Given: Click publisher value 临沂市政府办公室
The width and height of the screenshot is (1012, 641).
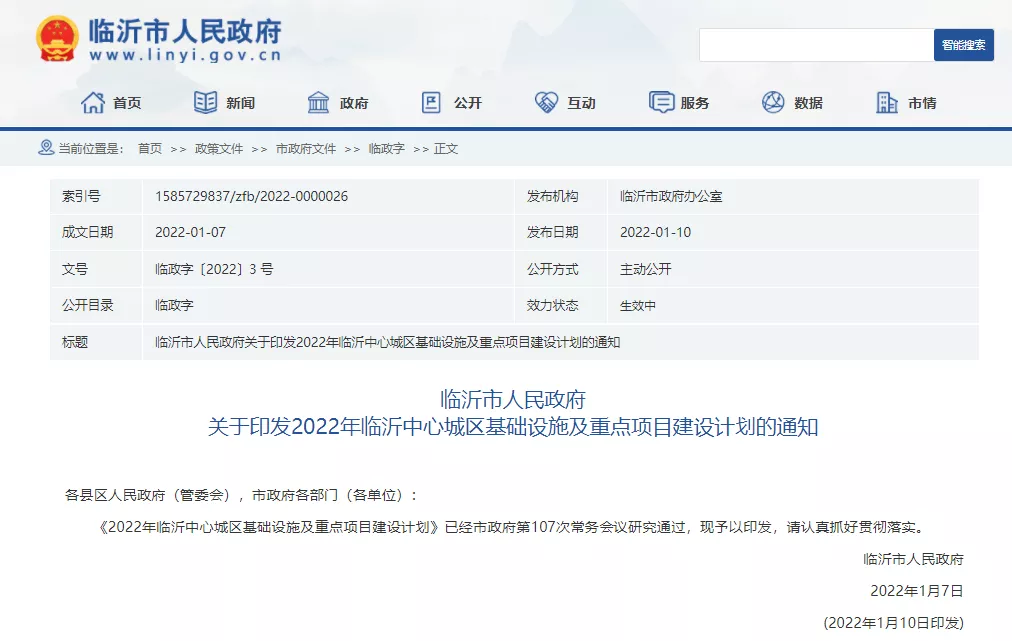Looking at the screenshot, I should [671, 196].
